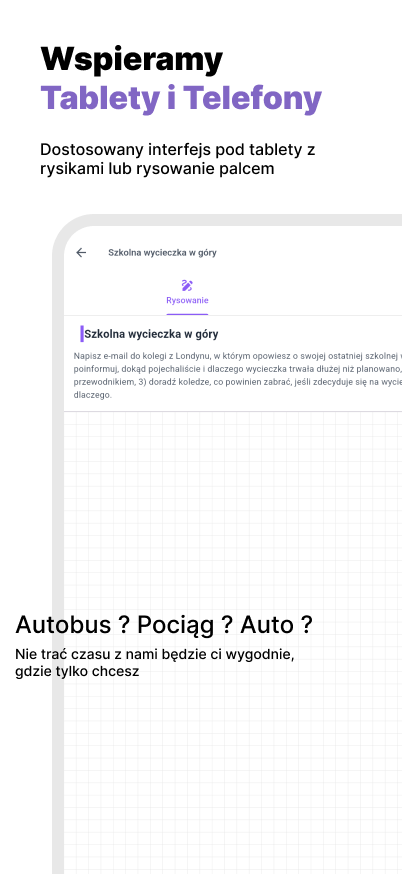
Task: Go back using the left arrow icon
Action: tap(81, 253)
